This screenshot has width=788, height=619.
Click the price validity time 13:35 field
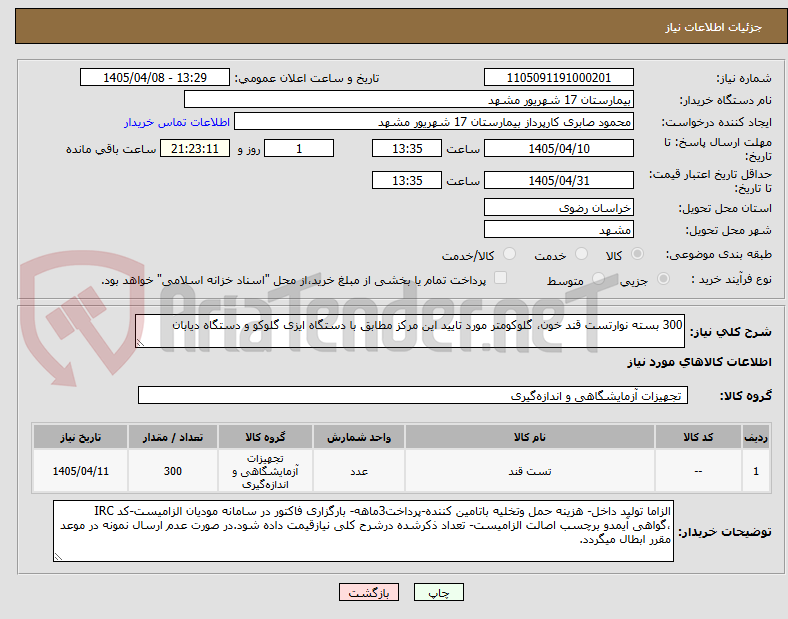click(407, 180)
